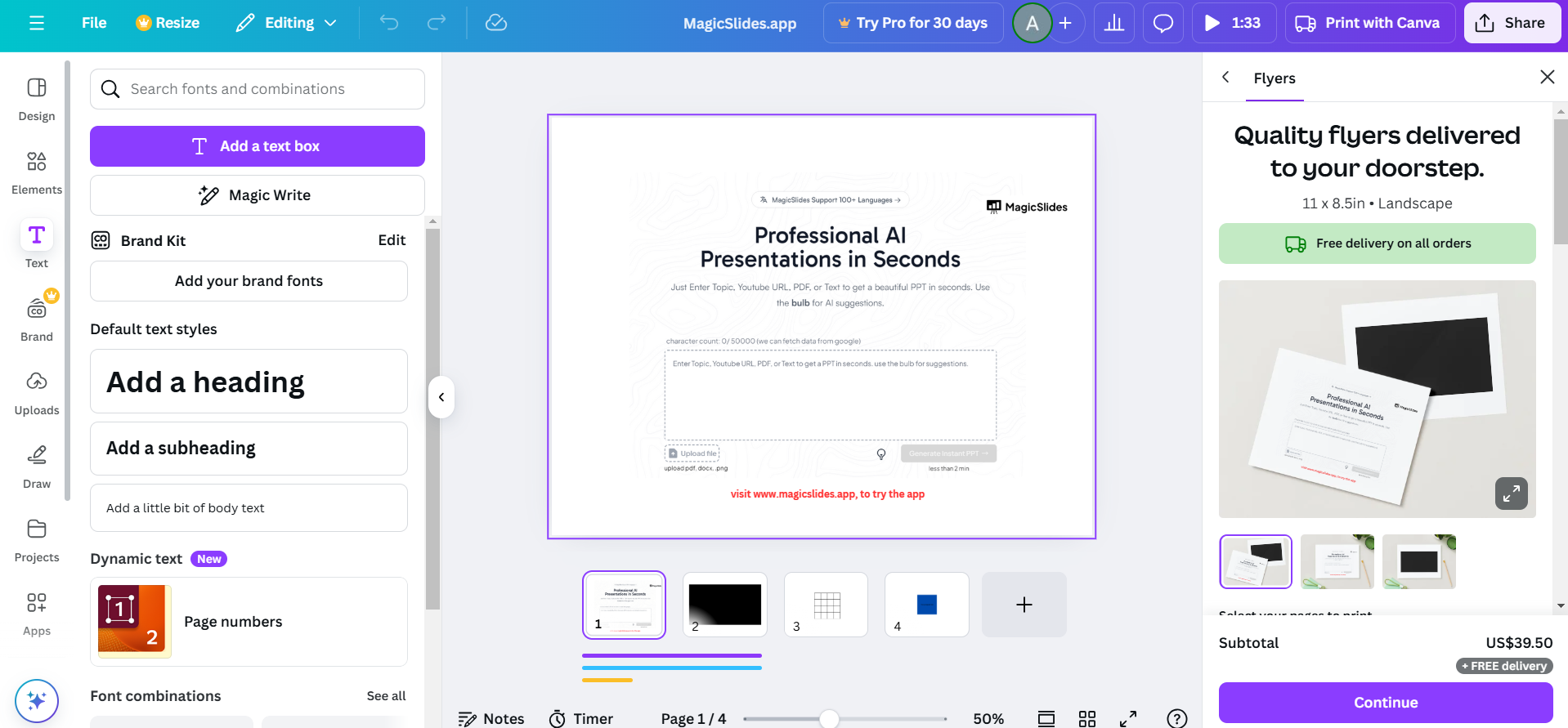Select the Text side panel tab
This screenshot has width=1568, height=728.
coord(37,243)
